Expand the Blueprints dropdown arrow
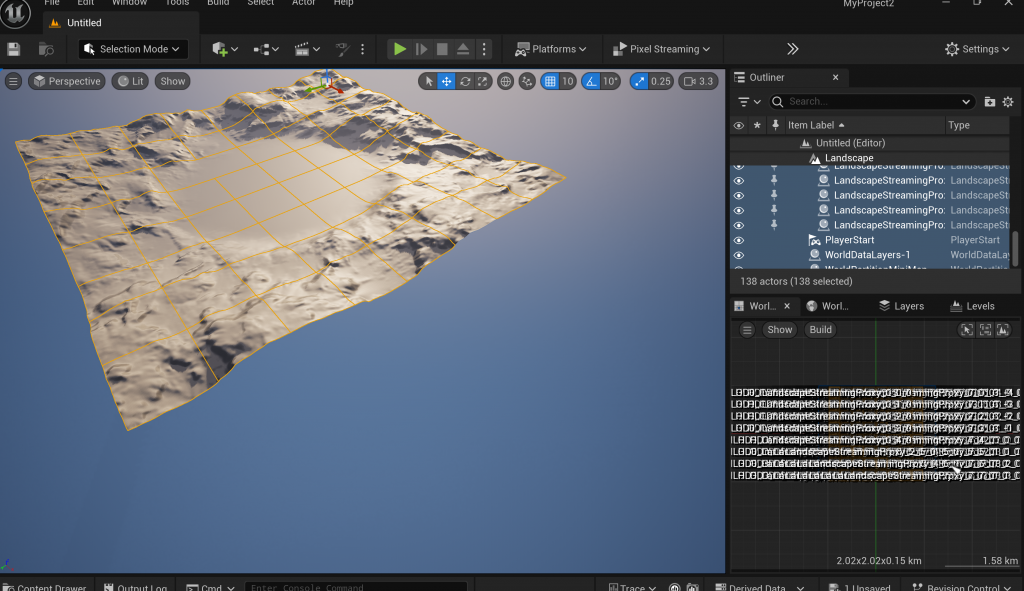This screenshot has height=591, width=1024. click(276, 49)
